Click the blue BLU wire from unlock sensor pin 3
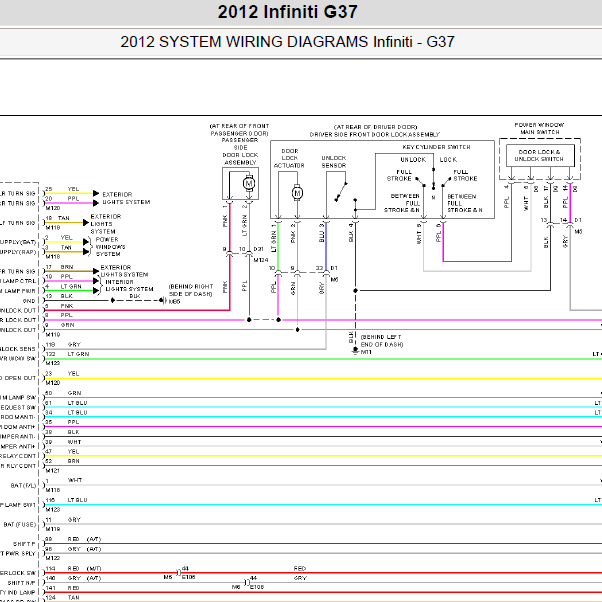Screen dimensions: 602x602 [x=326, y=246]
